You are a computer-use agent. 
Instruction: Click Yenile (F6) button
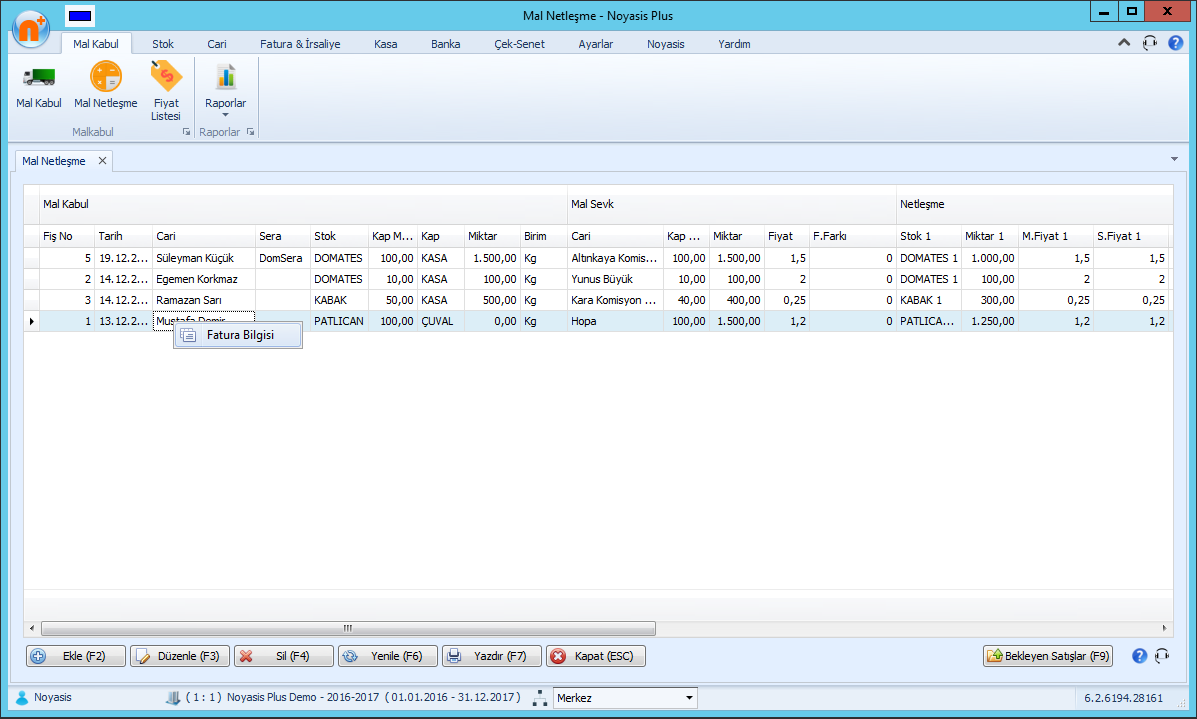click(x=388, y=656)
